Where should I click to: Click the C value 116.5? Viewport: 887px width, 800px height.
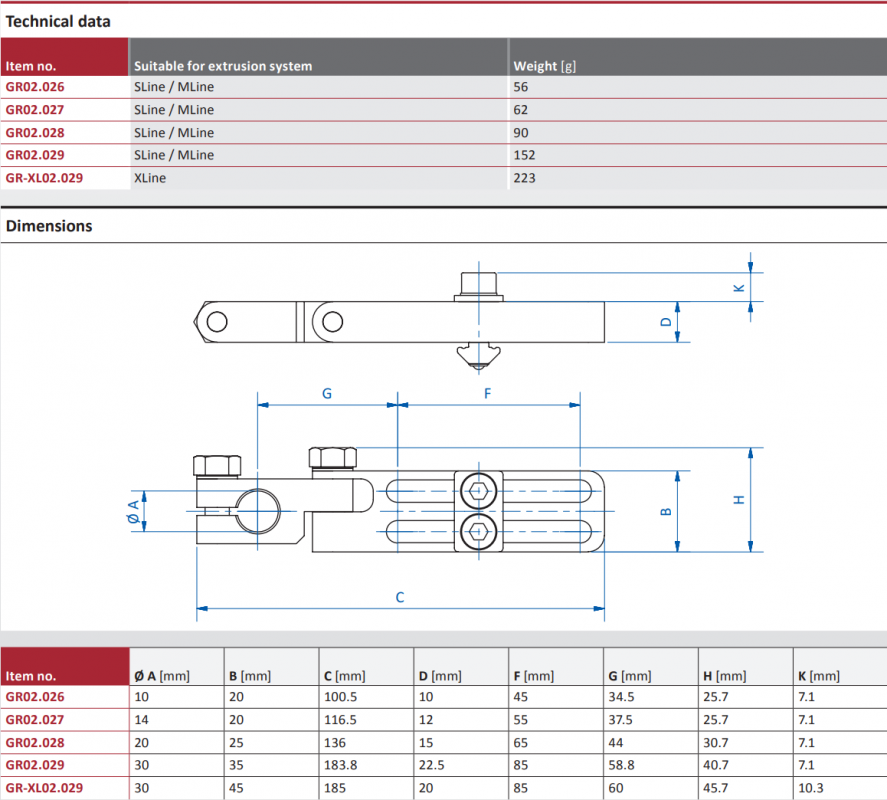pos(341,720)
